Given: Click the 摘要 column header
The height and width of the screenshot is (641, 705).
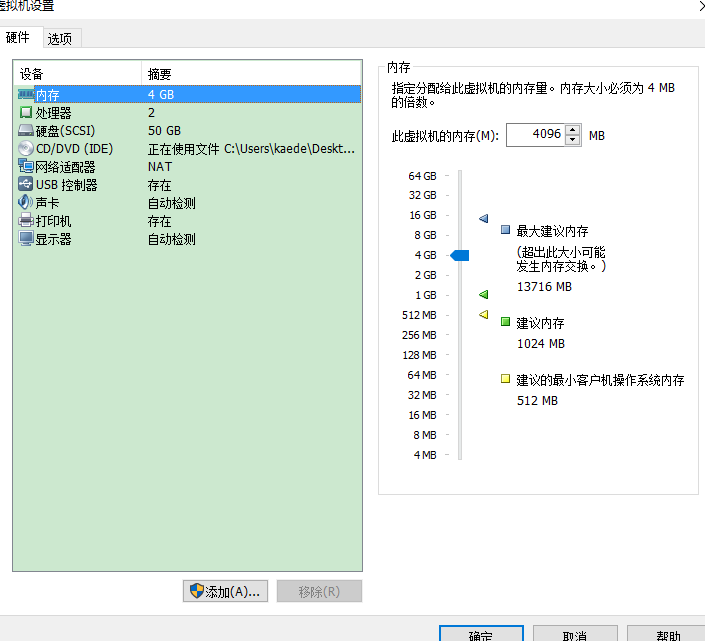Looking at the screenshot, I should click(251, 74).
